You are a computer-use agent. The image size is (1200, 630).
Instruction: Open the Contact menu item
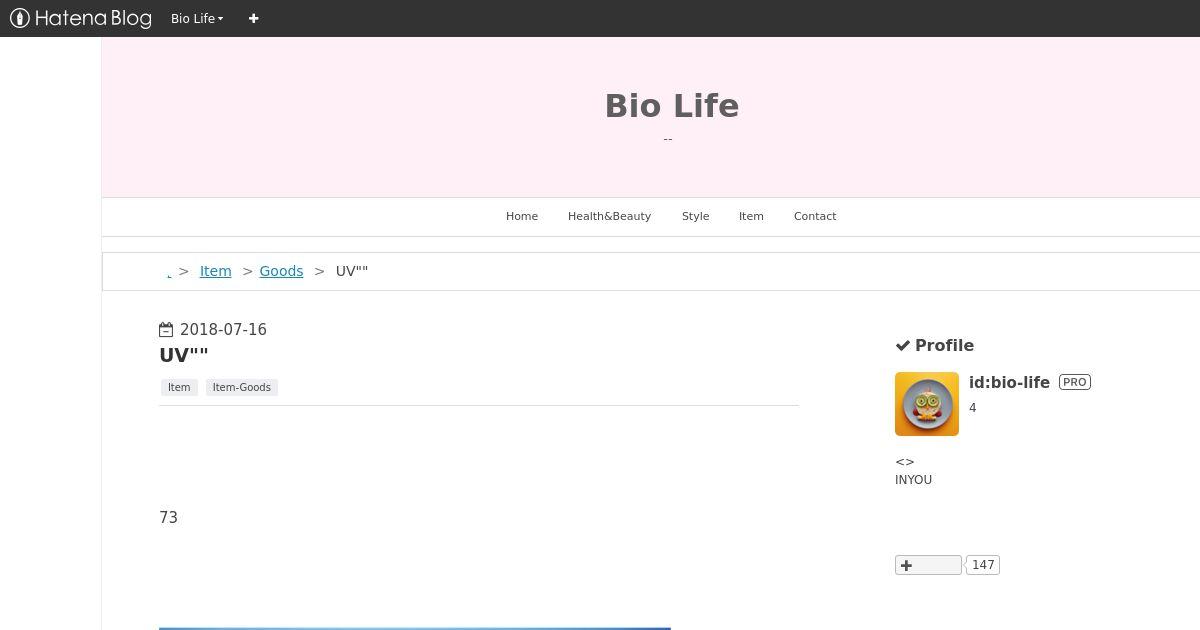tap(815, 216)
